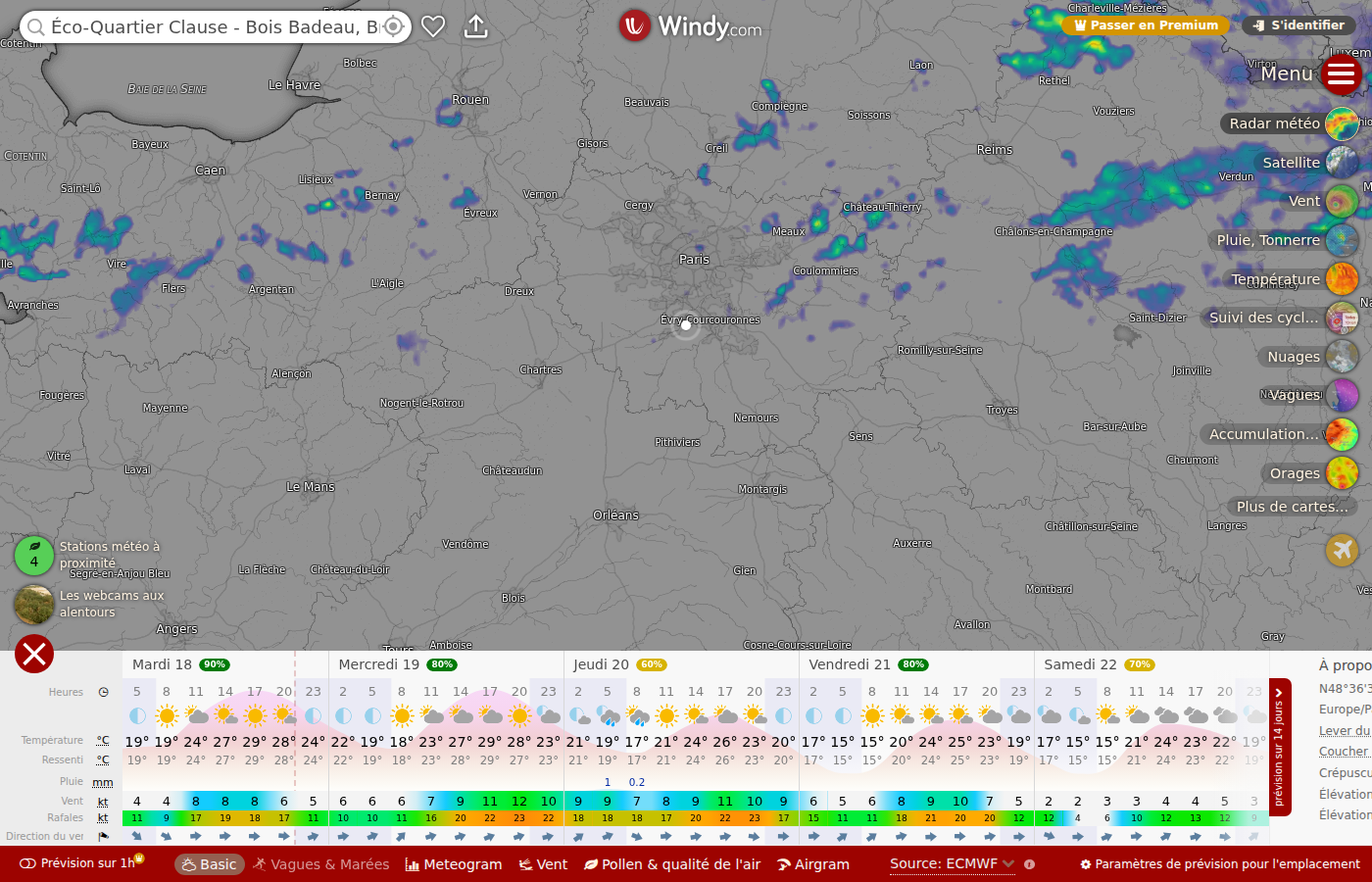Expand the 14-day forecast red tab

[1280, 747]
